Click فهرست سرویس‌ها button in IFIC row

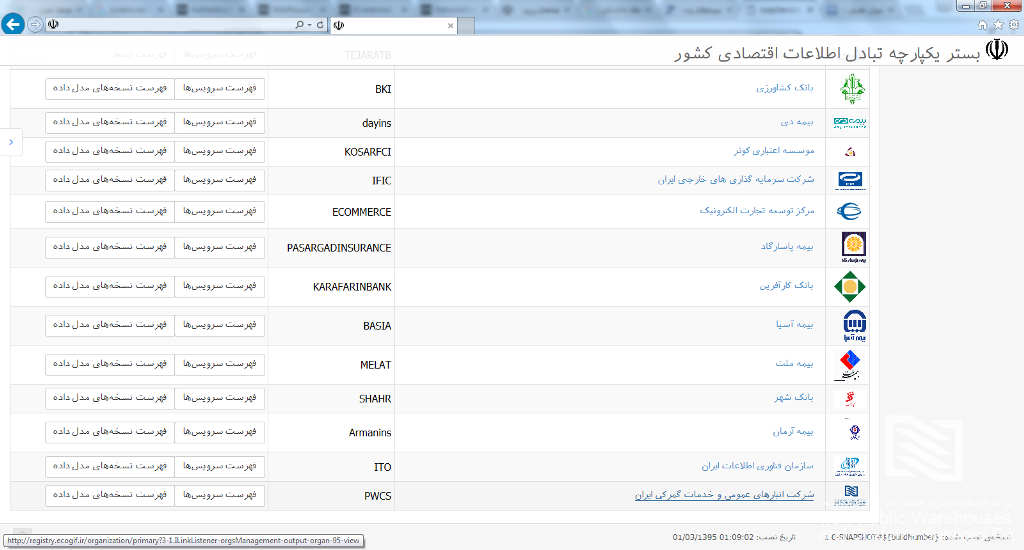[219, 180]
